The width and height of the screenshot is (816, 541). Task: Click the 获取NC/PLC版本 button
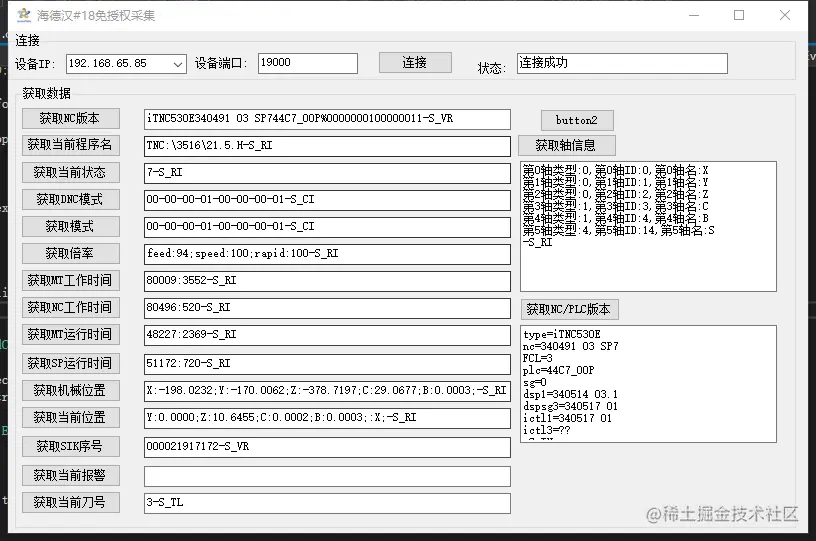coord(569,310)
